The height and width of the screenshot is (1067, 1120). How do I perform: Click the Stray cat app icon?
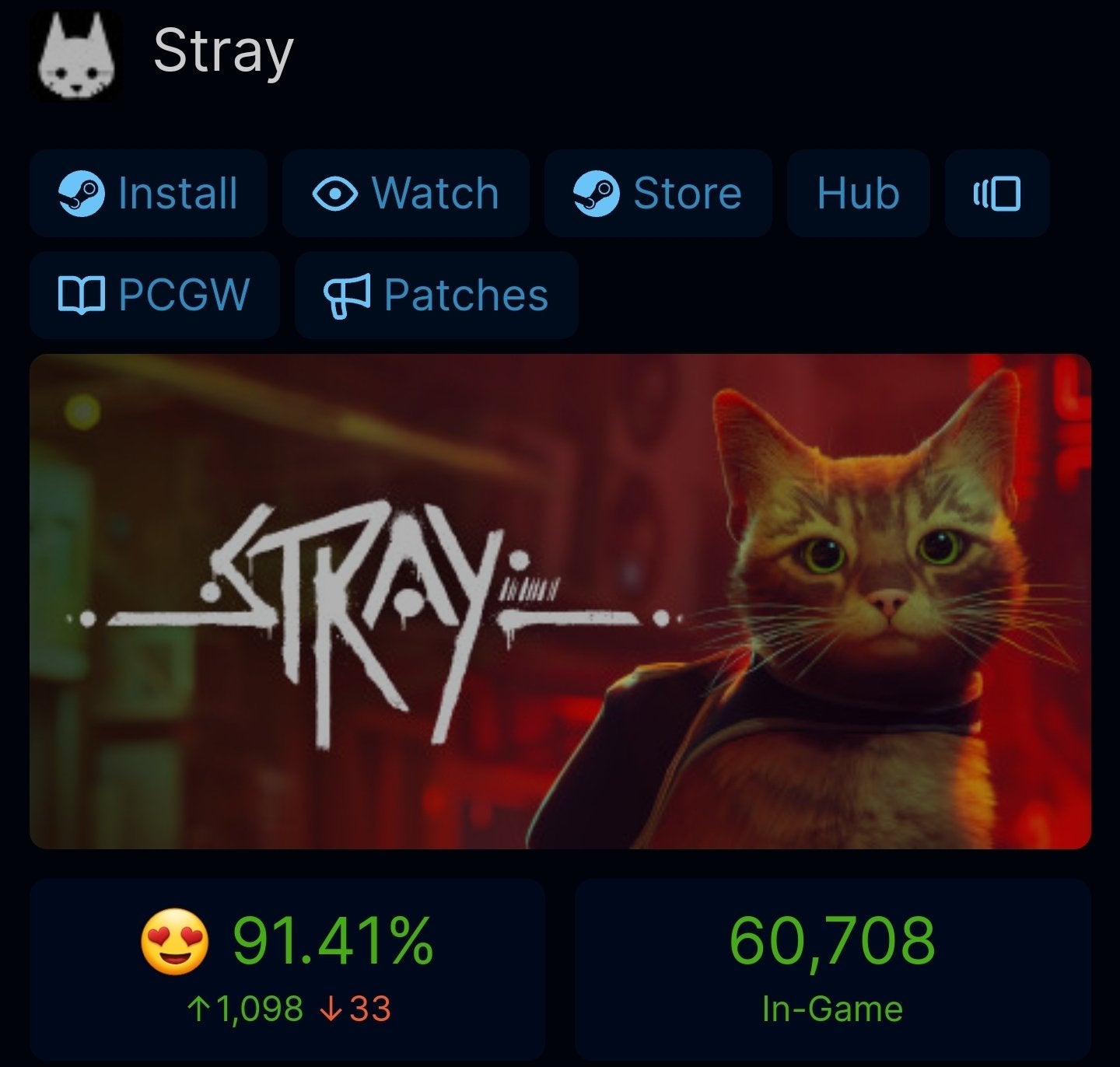76,56
